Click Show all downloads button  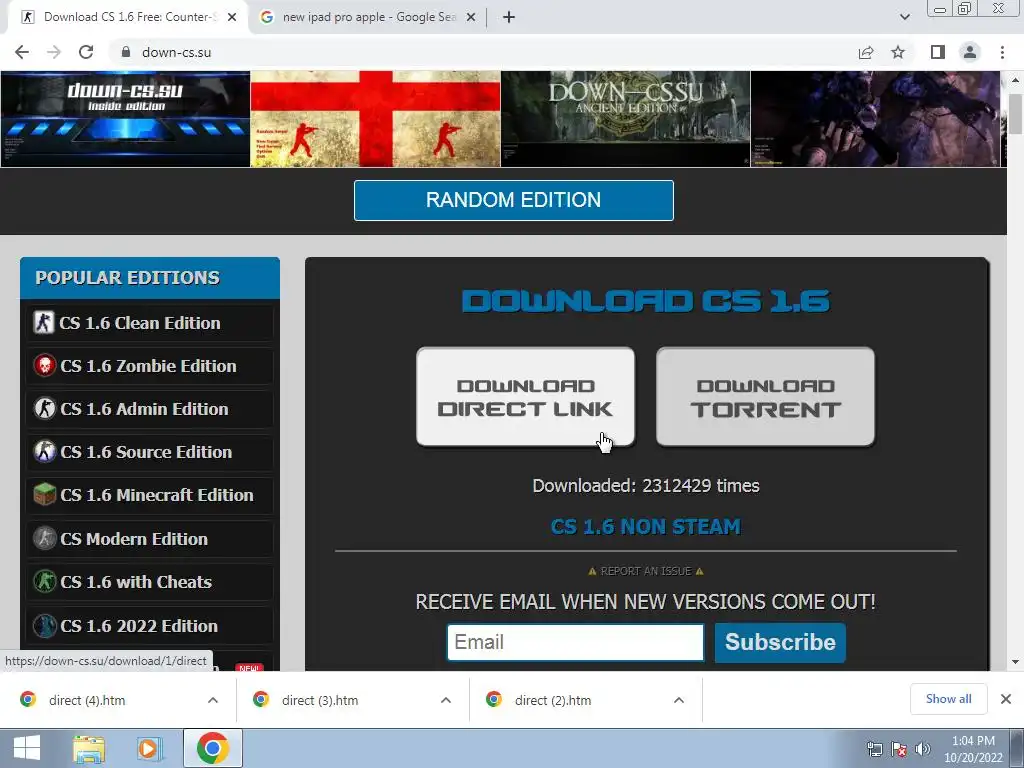coord(948,699)
